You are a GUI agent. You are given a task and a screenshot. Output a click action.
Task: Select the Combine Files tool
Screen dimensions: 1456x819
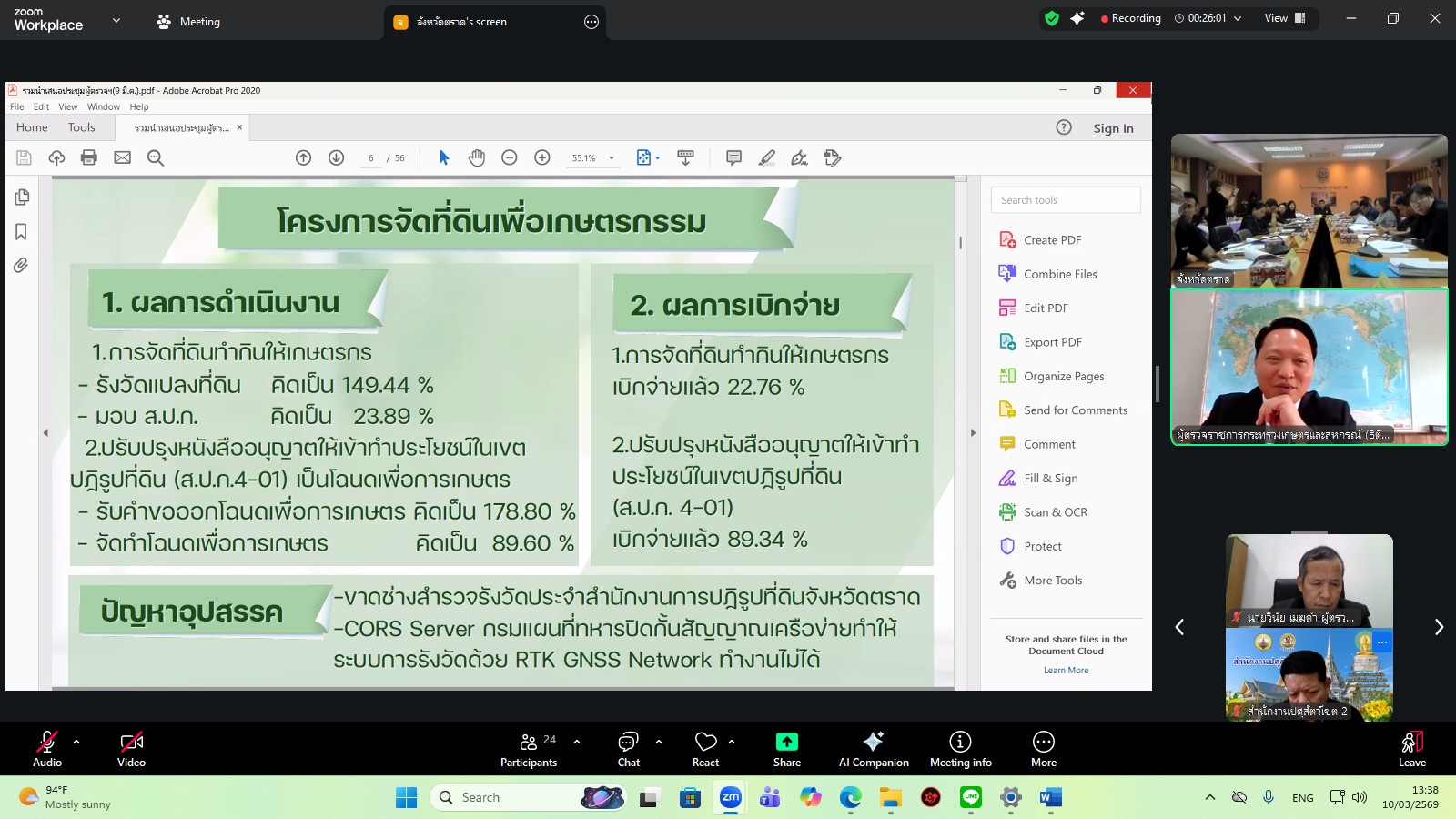tap(1060, 273)
